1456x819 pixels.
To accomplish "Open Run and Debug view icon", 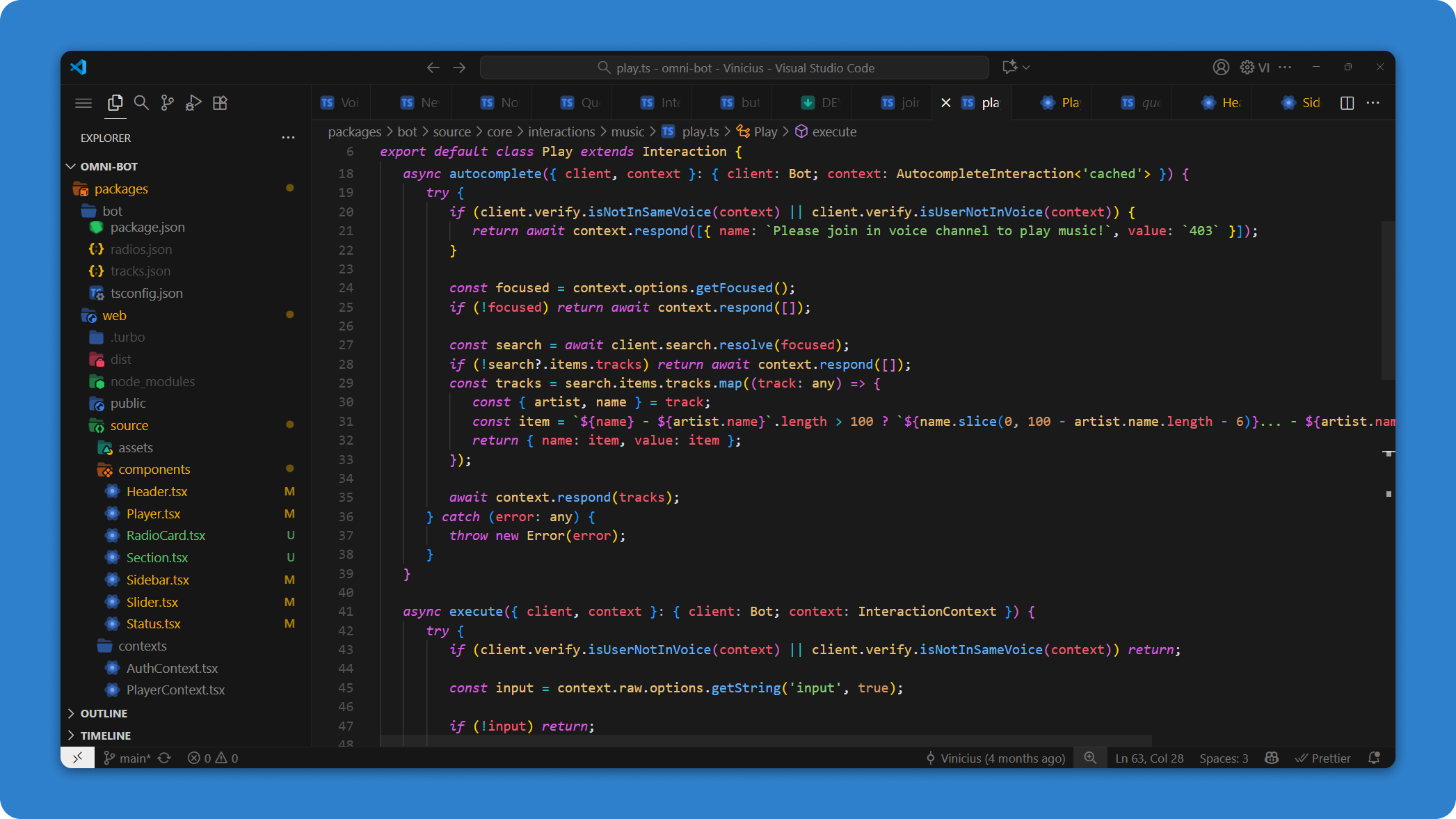I will pos(193,103).
